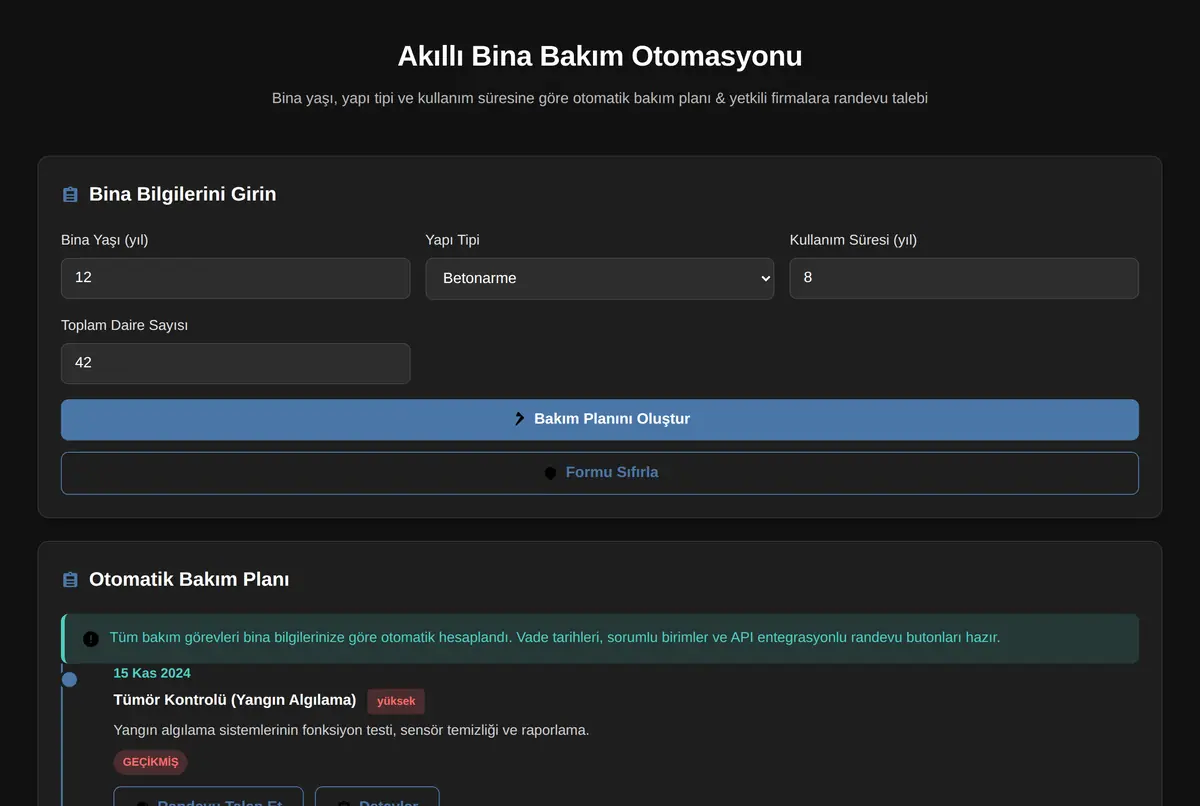Select the Toplam Daire Sayısı input
The height and width of the screenshot is (806, 1200).
236,363
